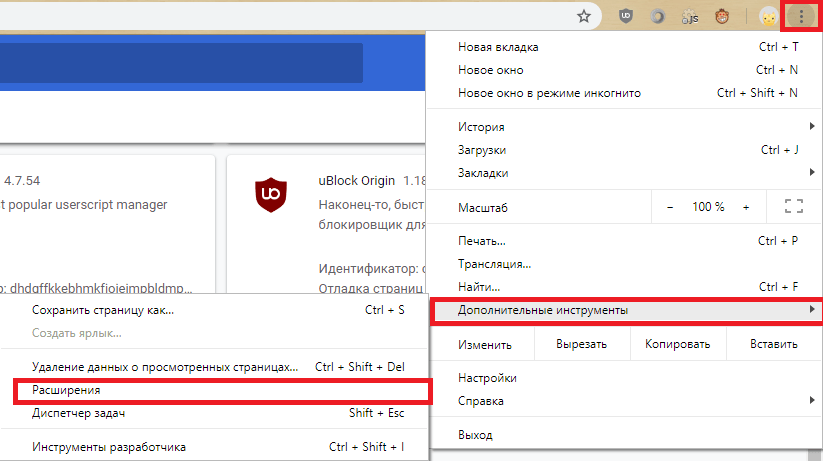Expand the История submenu
The image size is (823, 461).
click(625, 127)
